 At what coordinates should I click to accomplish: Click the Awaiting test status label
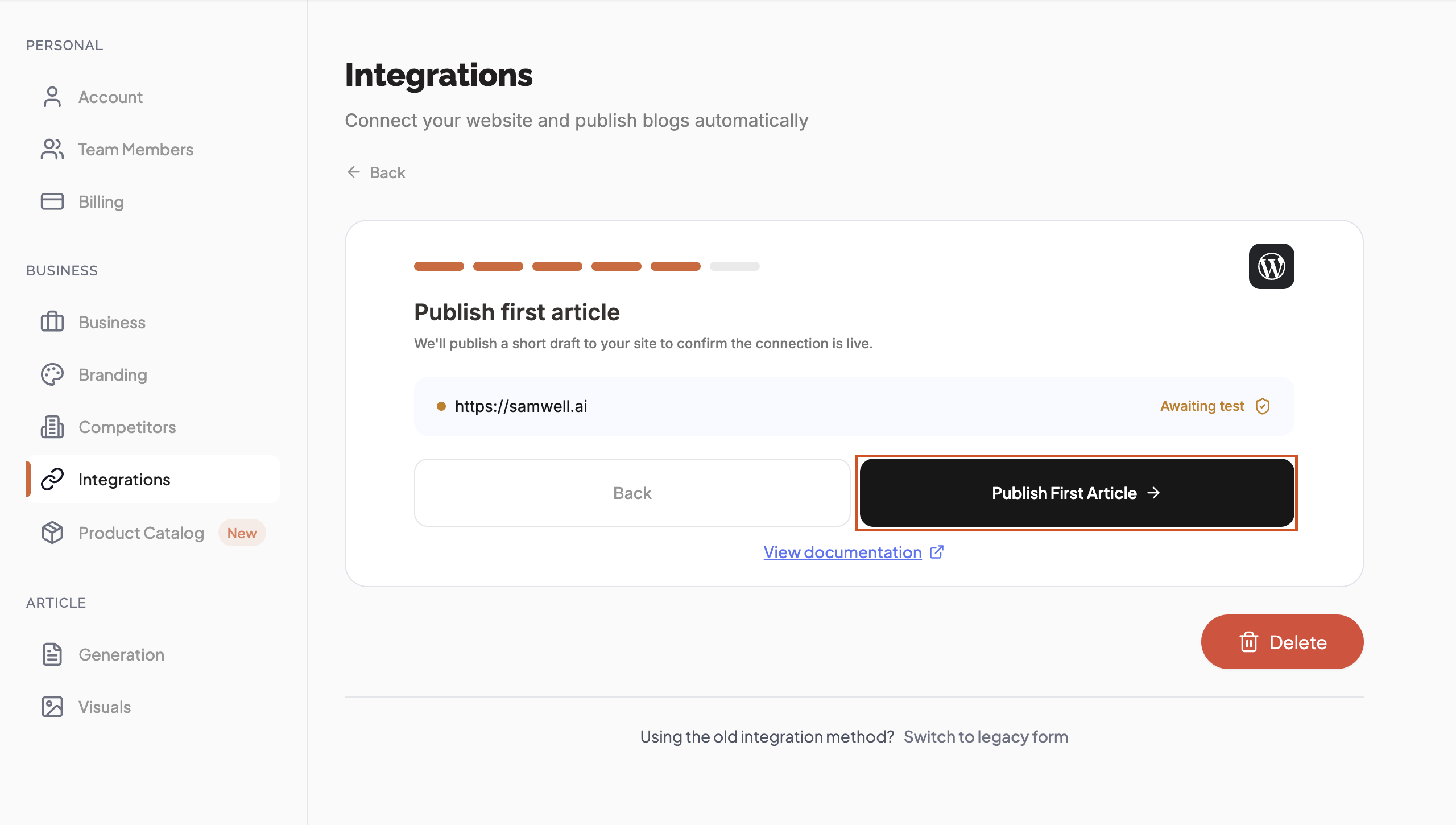click(1202, 406)
